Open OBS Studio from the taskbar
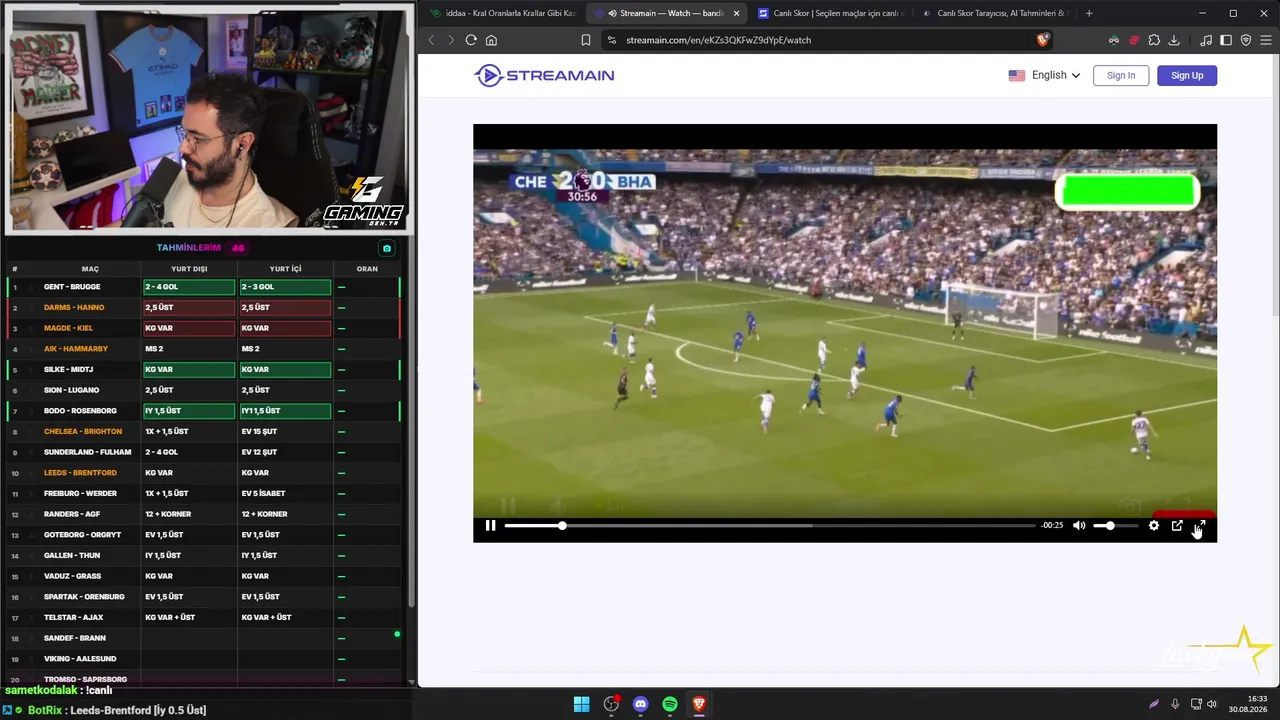The width and height of the screenshot is (1280, 720). click(611, 704)
